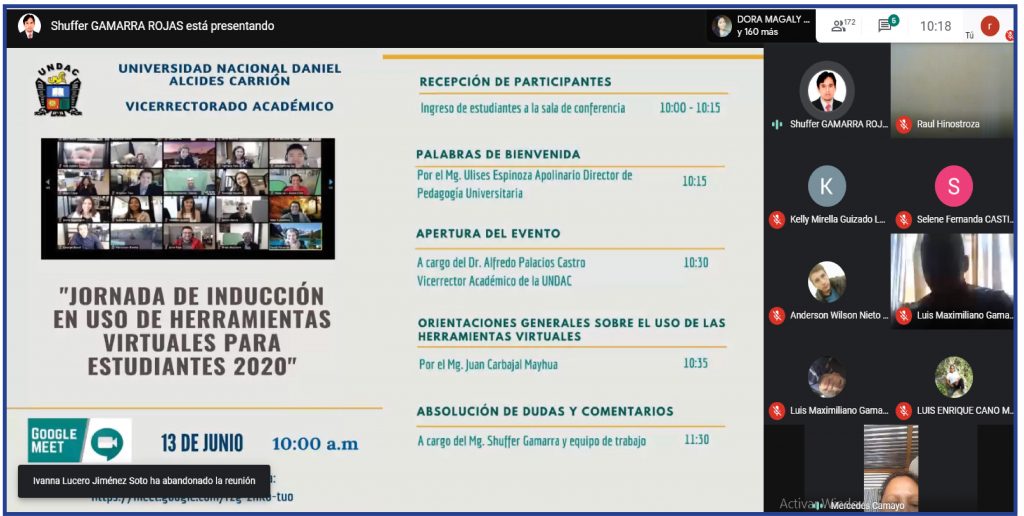Click the video conference grid image on slide
The width and height of the screenshot is (1024, 516).
[188, 199]
